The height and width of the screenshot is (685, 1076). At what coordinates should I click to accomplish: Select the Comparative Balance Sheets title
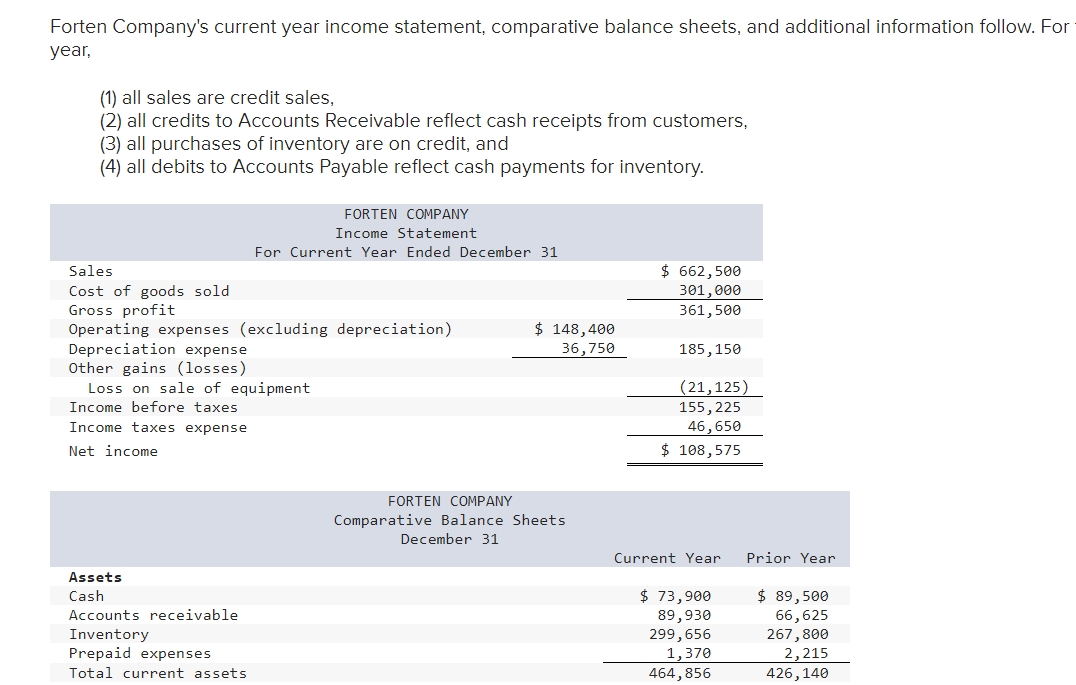coord(449,520)
